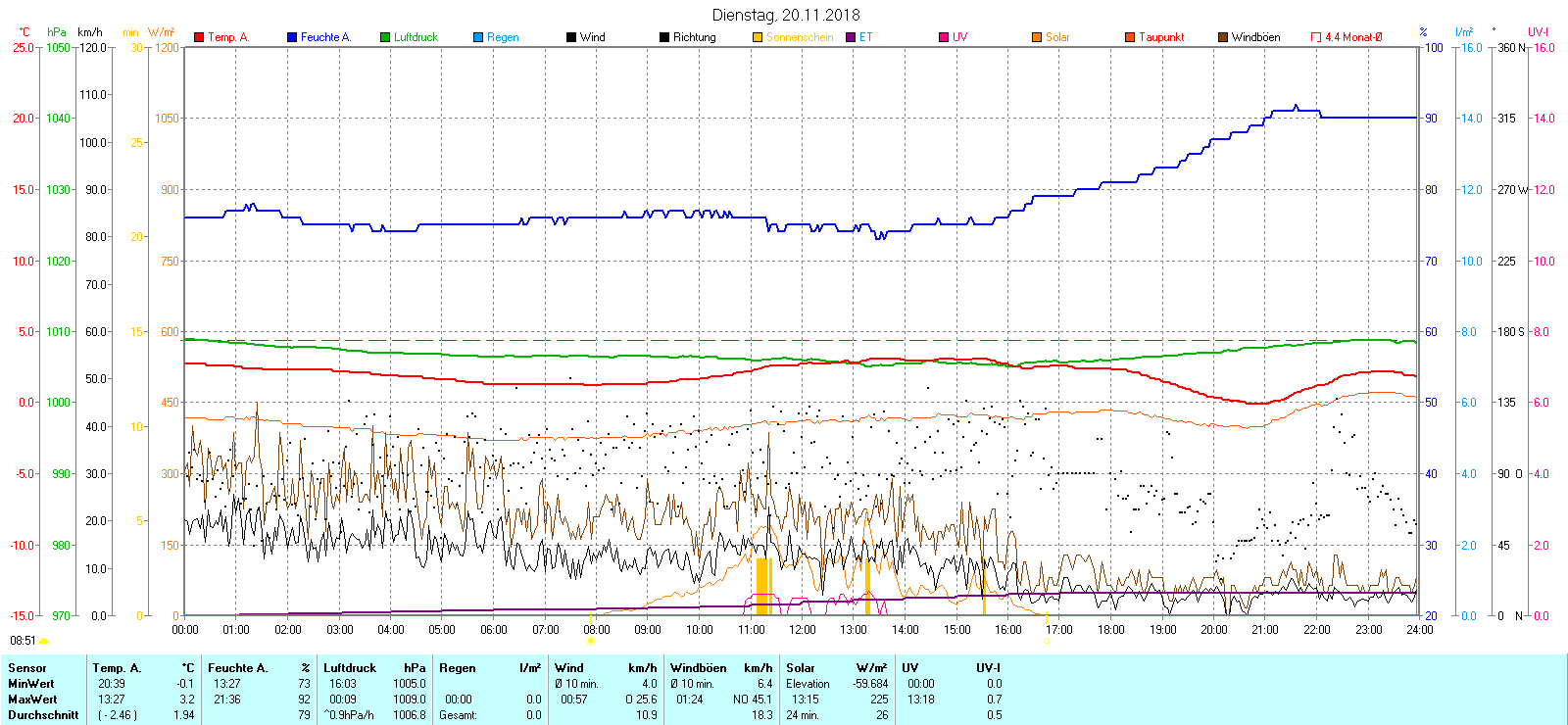Click the humidity maximum time 21:36
1568x725 pixels.
227,700
